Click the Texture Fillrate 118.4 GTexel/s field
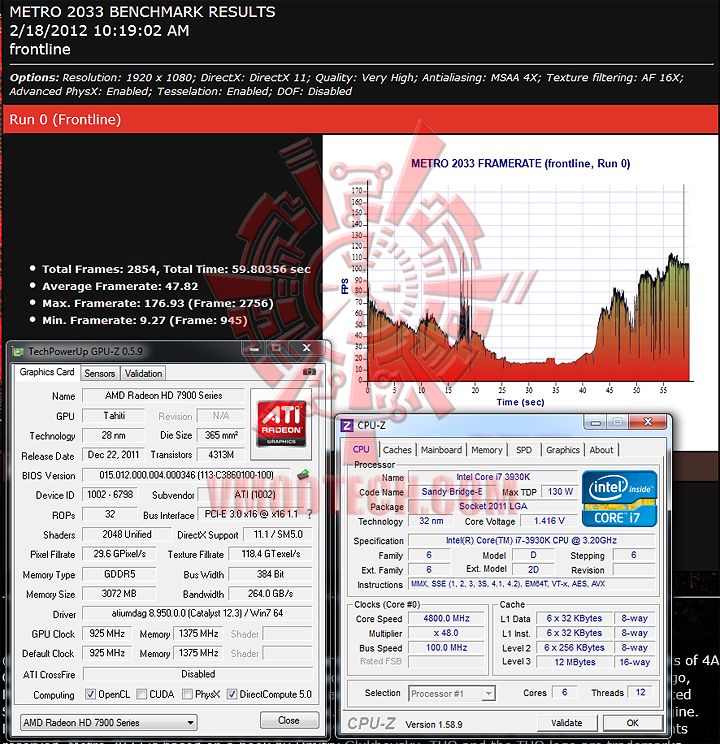The height and width of the screenshot is (744, 720). click(x=270, y=554)
